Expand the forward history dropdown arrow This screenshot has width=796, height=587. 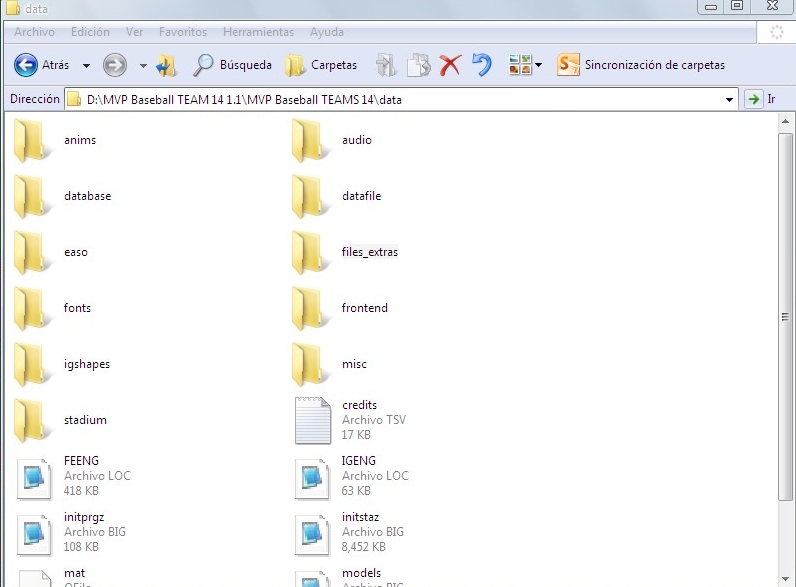143,66
